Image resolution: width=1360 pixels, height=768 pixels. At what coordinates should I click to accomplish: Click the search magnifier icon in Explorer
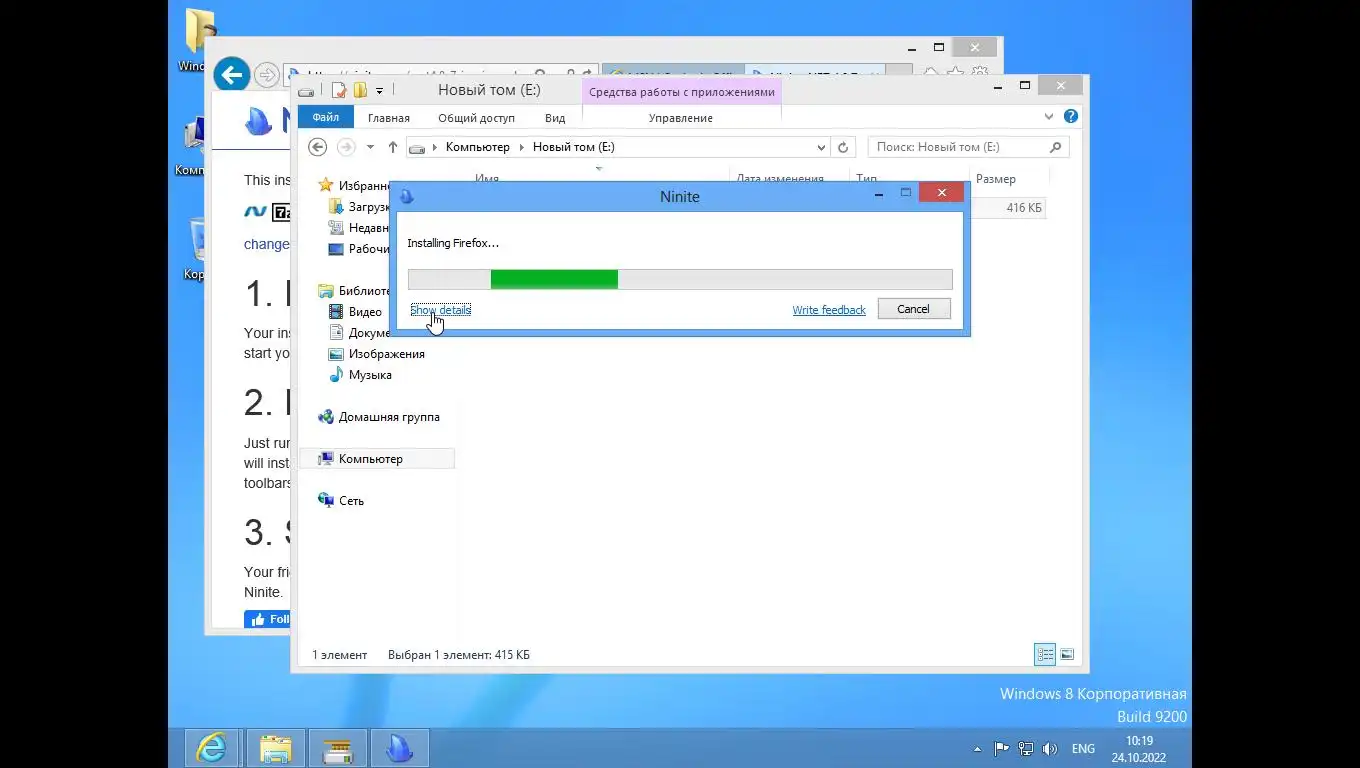[x=1055, y=147]
